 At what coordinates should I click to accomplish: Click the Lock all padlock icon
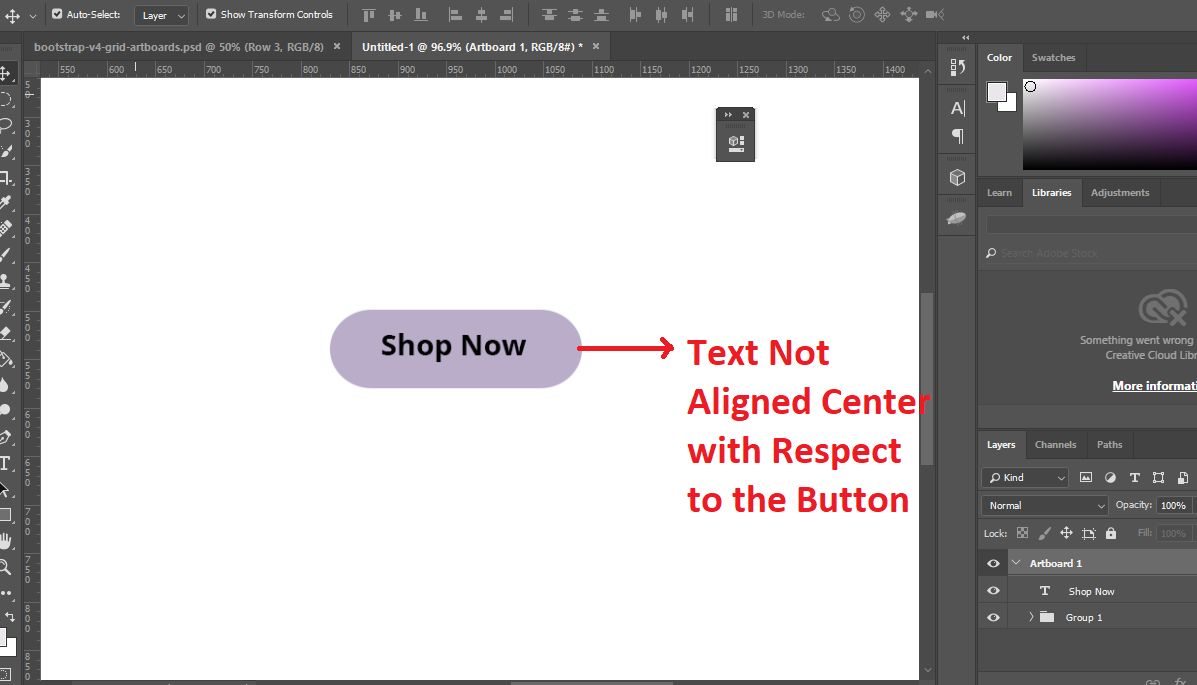pos(1111,533)
